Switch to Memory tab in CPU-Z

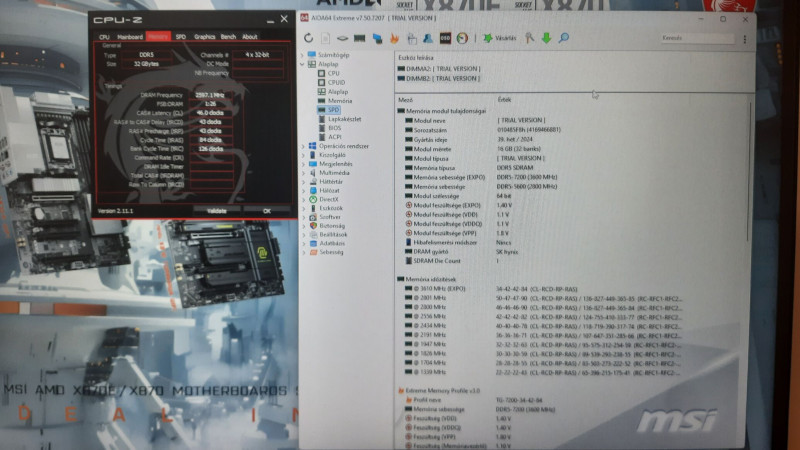(x=158, y=37)
